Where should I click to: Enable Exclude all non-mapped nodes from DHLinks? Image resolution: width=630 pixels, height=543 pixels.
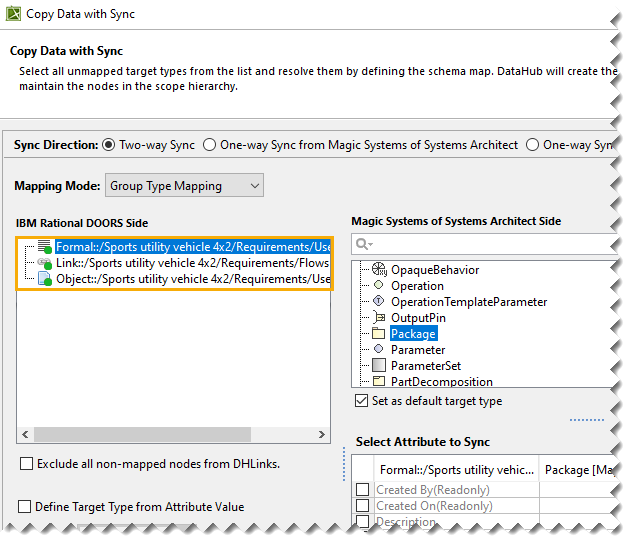pyautogui.click(x=26, y=464)
